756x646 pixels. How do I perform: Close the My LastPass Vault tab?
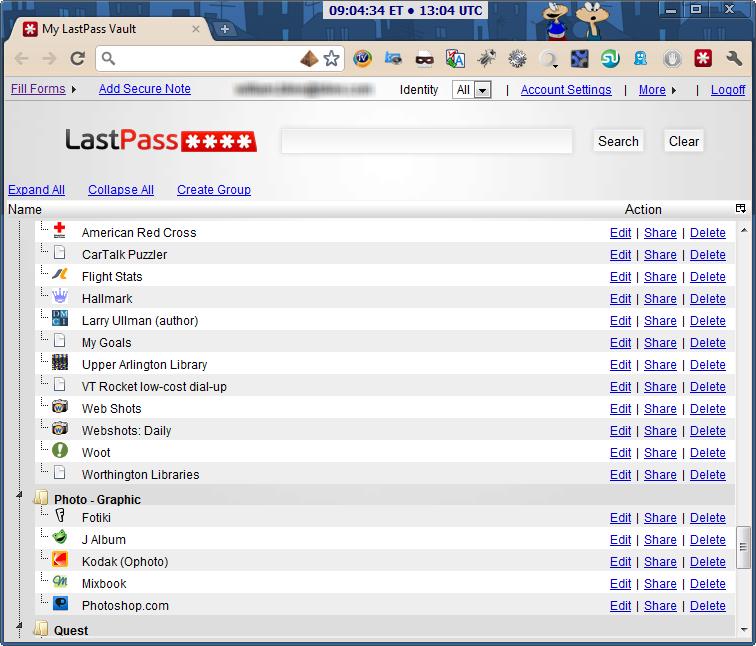(x=196, y=29)
